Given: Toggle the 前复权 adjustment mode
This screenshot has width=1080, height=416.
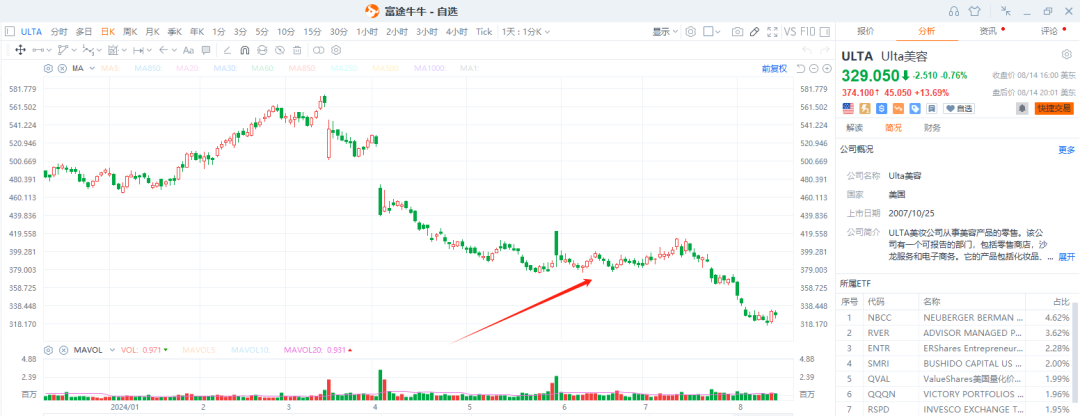Looking at the screenshot, I should click(774, 68).
